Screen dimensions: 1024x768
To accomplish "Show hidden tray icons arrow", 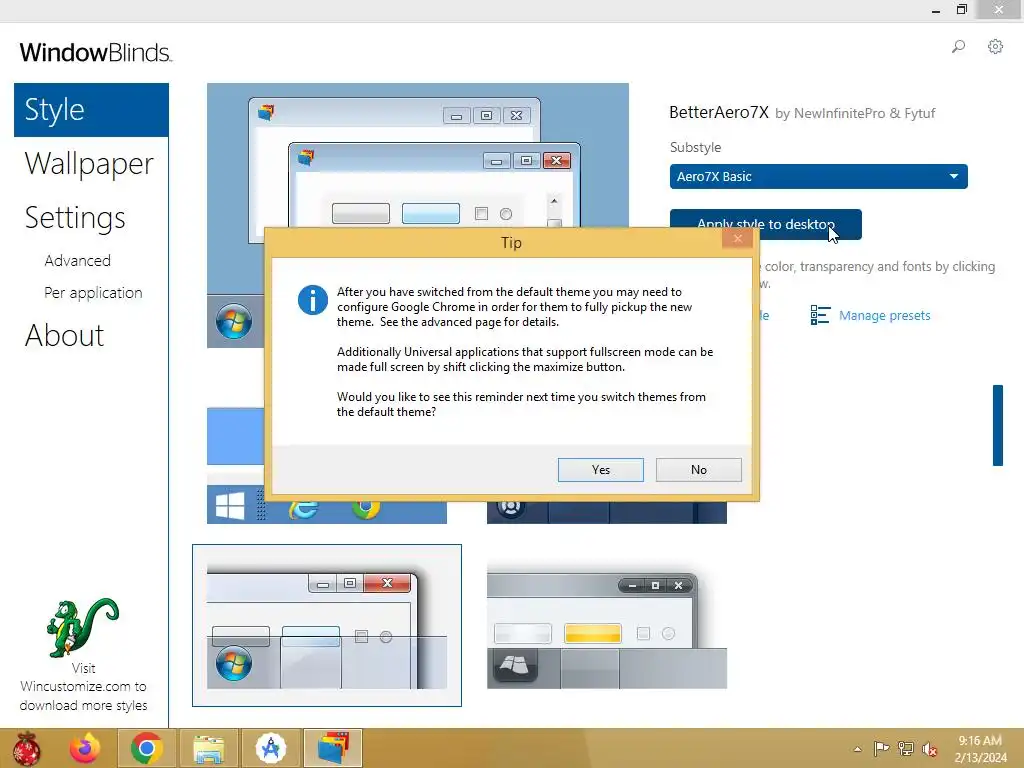I will 857,749.
